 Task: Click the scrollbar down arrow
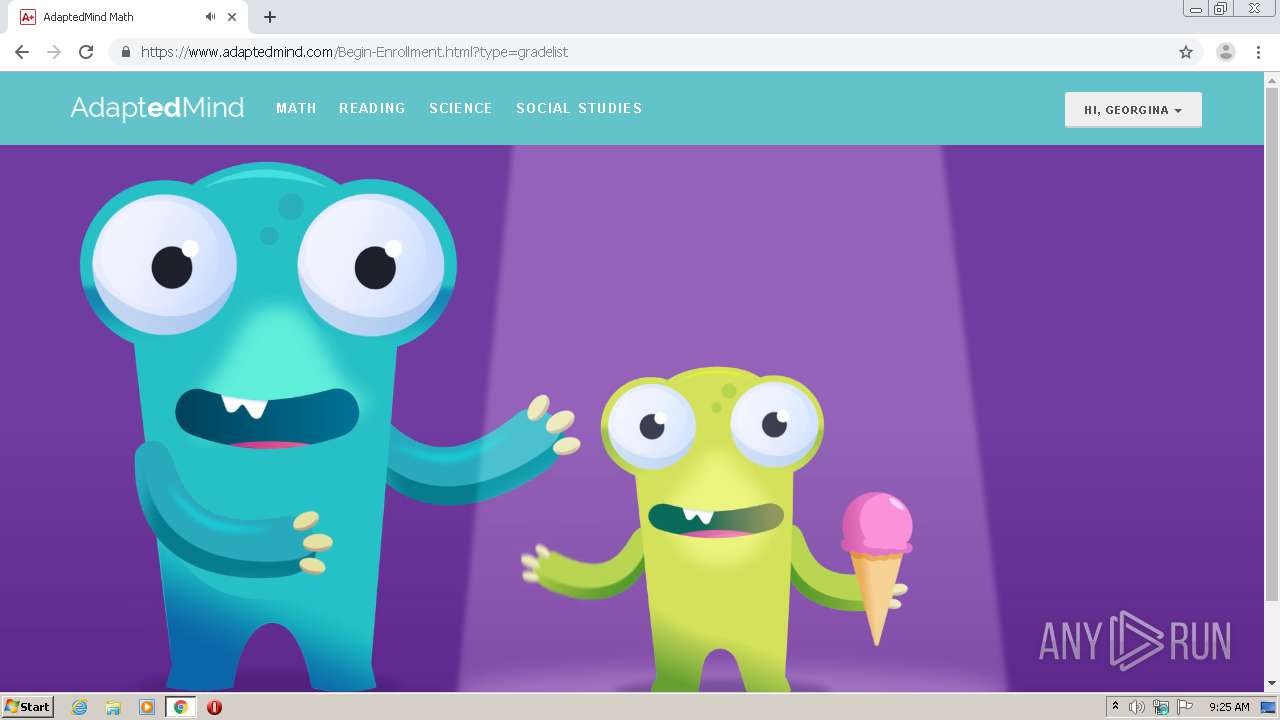1272,683
